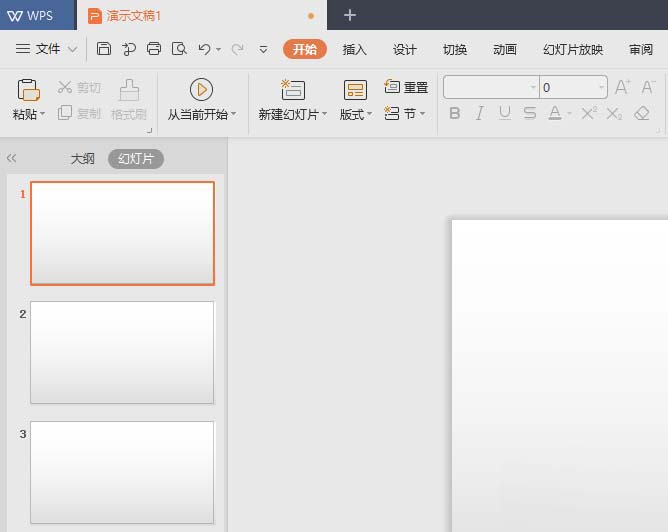
Task: Open a new tab with the plus button
Action: coord(350,15)
